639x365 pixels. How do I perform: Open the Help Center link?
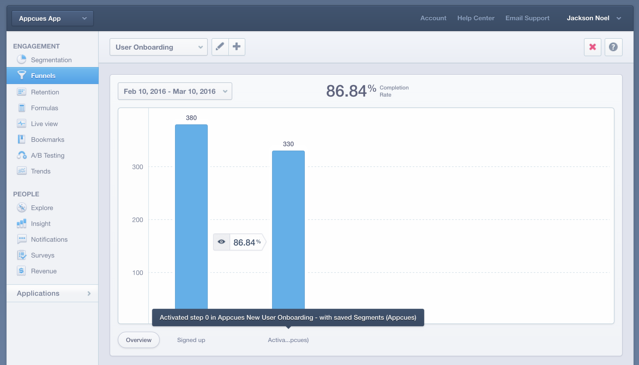point(476,18)
